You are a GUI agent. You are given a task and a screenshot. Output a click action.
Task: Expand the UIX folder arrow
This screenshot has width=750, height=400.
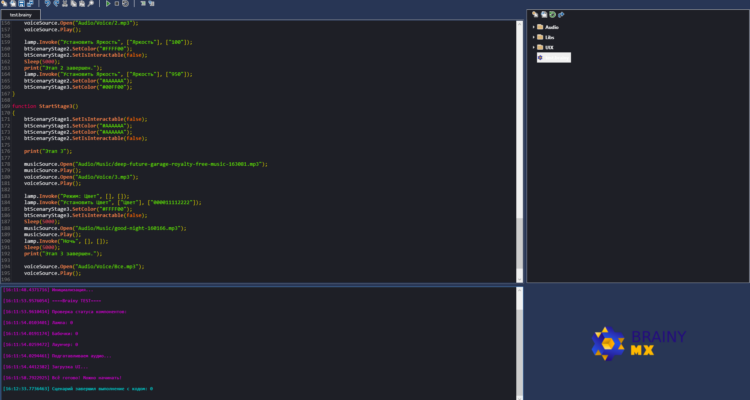point(534,47)
